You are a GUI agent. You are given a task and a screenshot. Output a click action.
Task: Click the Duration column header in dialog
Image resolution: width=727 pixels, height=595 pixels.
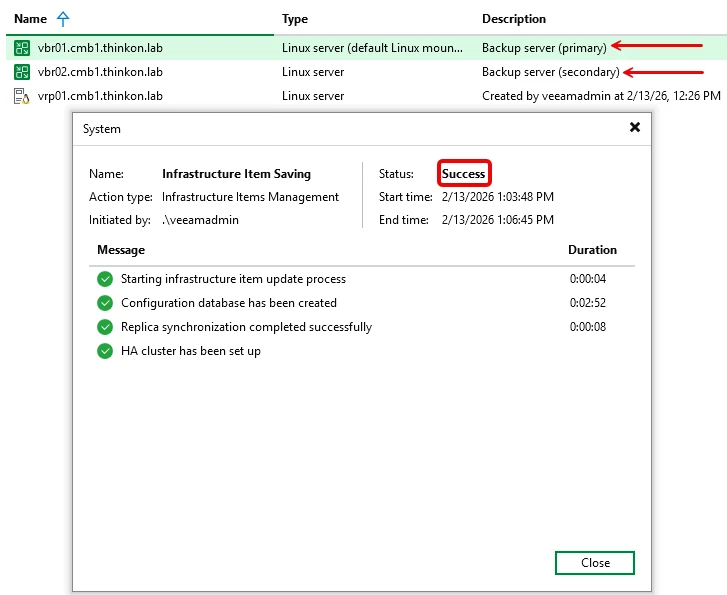point(592,250)
